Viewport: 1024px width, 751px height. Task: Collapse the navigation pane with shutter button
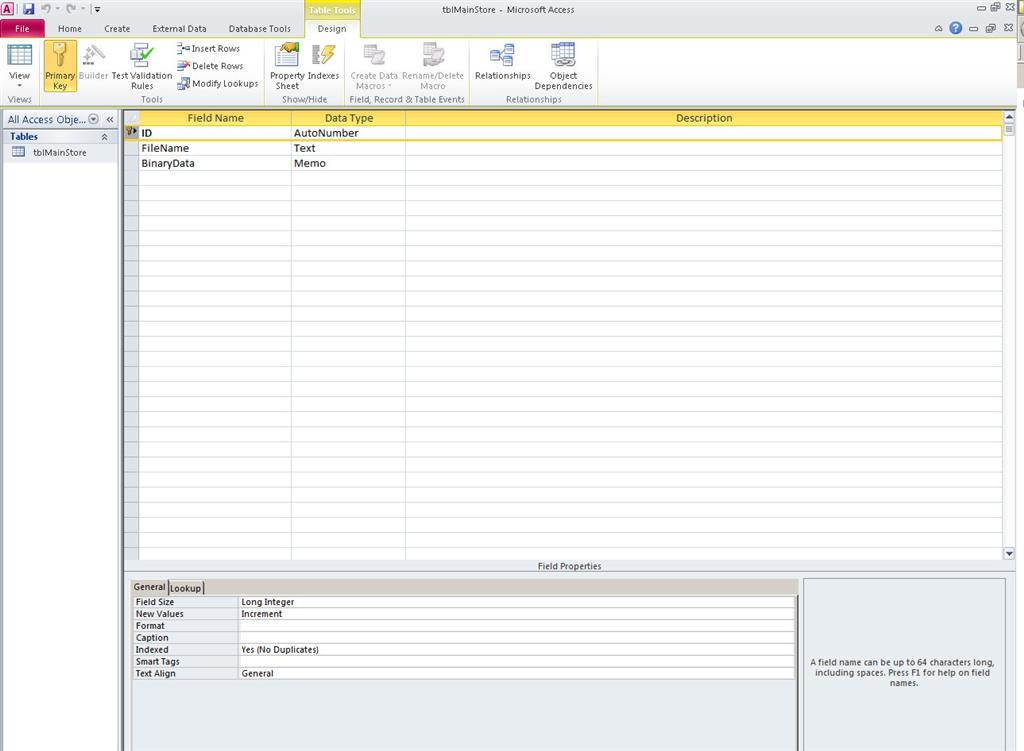110,120
